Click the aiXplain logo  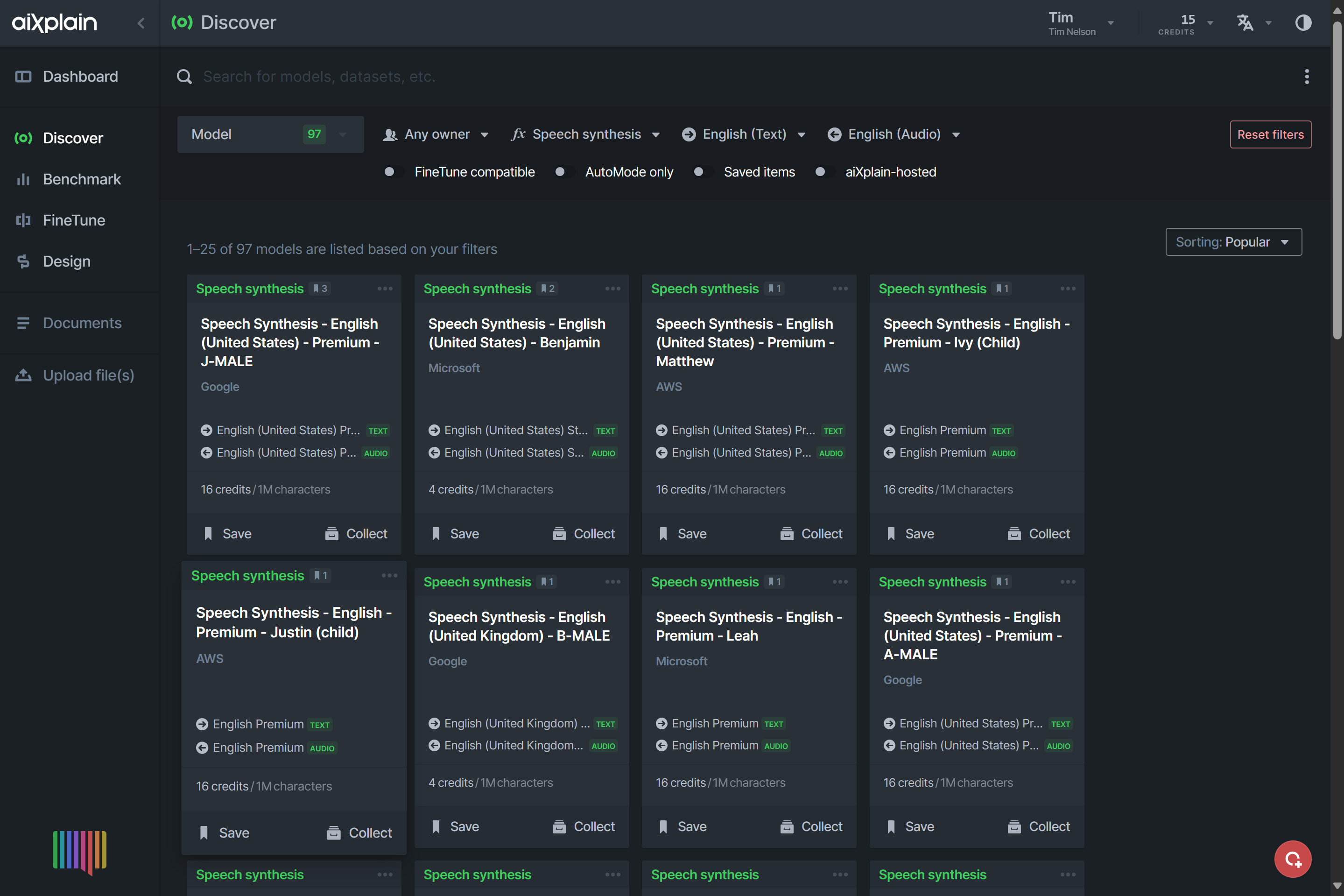coord(54,22)
